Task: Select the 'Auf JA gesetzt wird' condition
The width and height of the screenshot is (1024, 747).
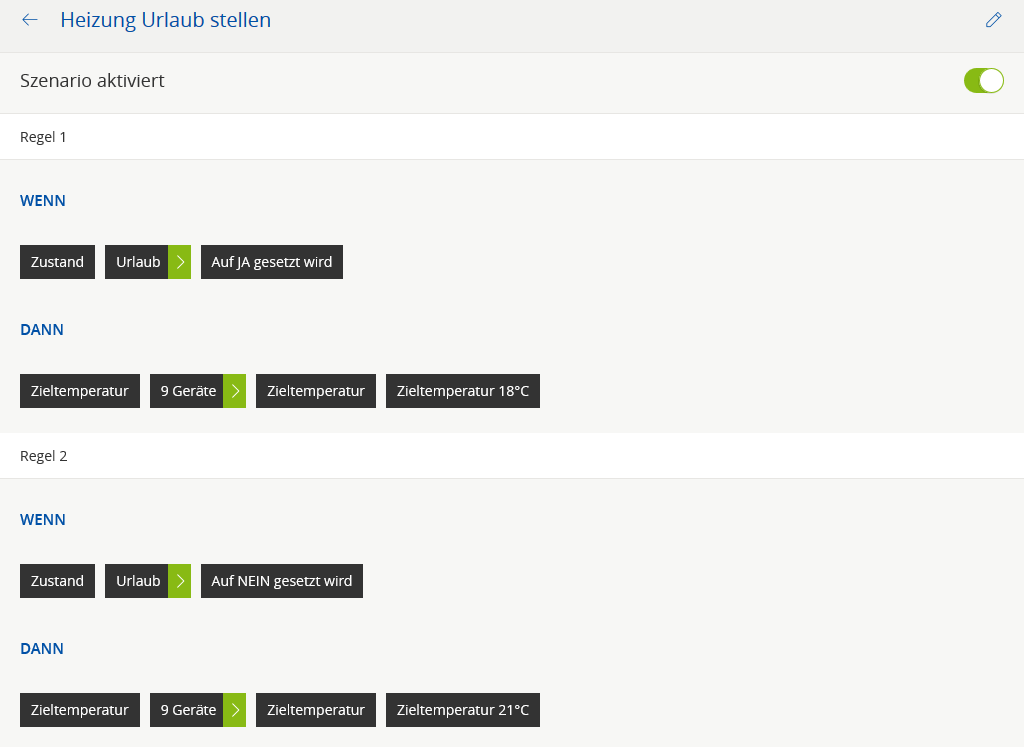Action: (271, 262)
